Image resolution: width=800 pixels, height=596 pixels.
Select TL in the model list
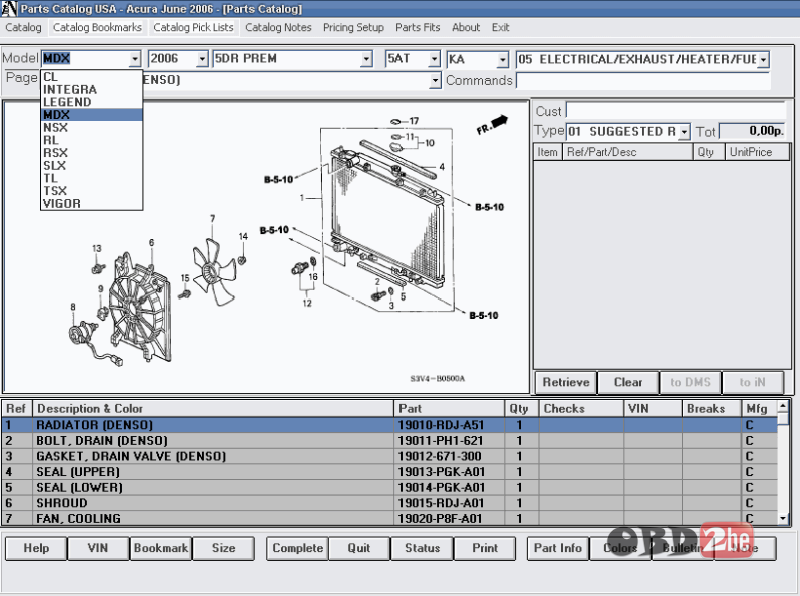pos(91,178)
